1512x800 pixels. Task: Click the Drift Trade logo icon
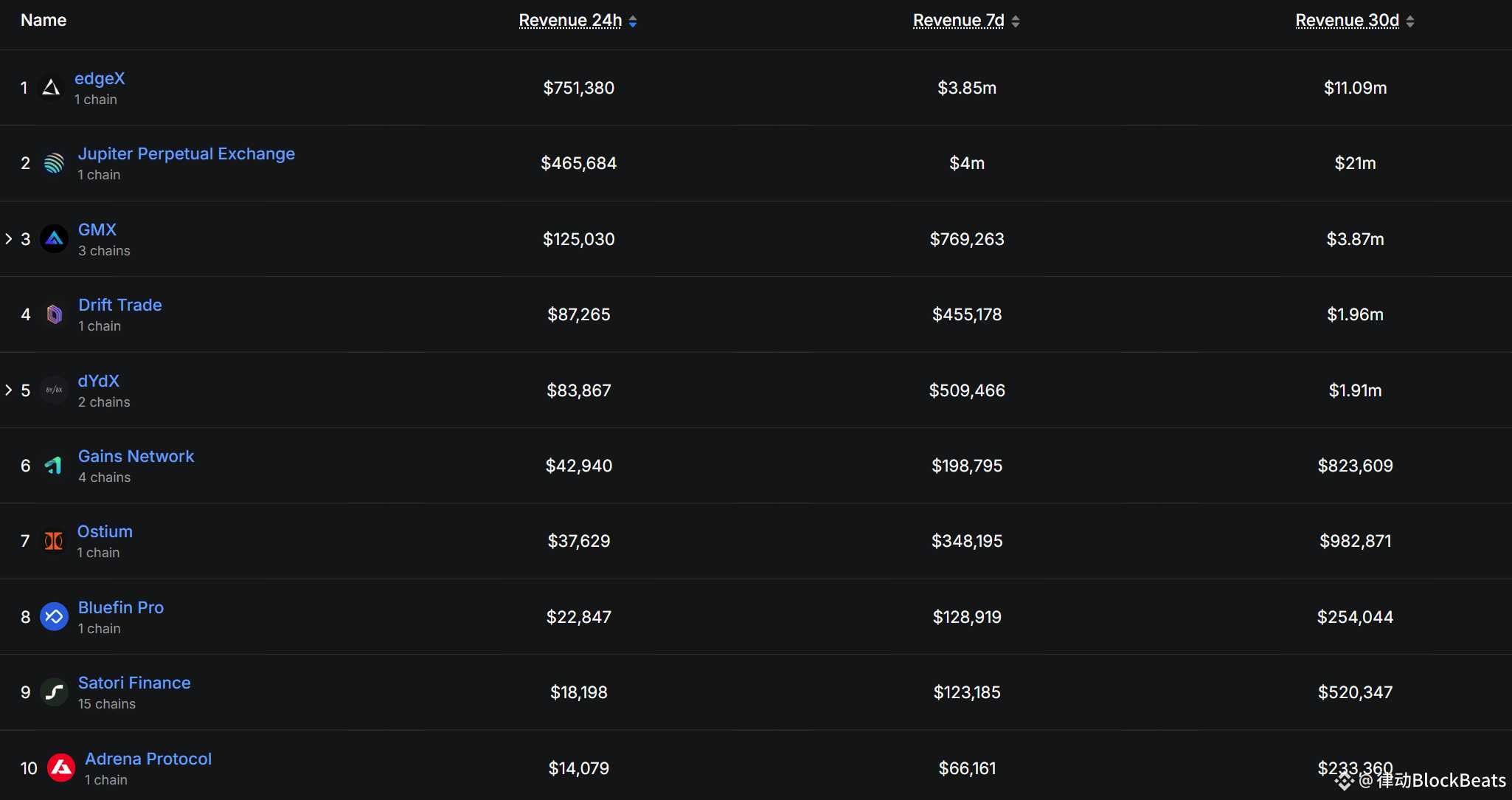[x=54, y=314]
